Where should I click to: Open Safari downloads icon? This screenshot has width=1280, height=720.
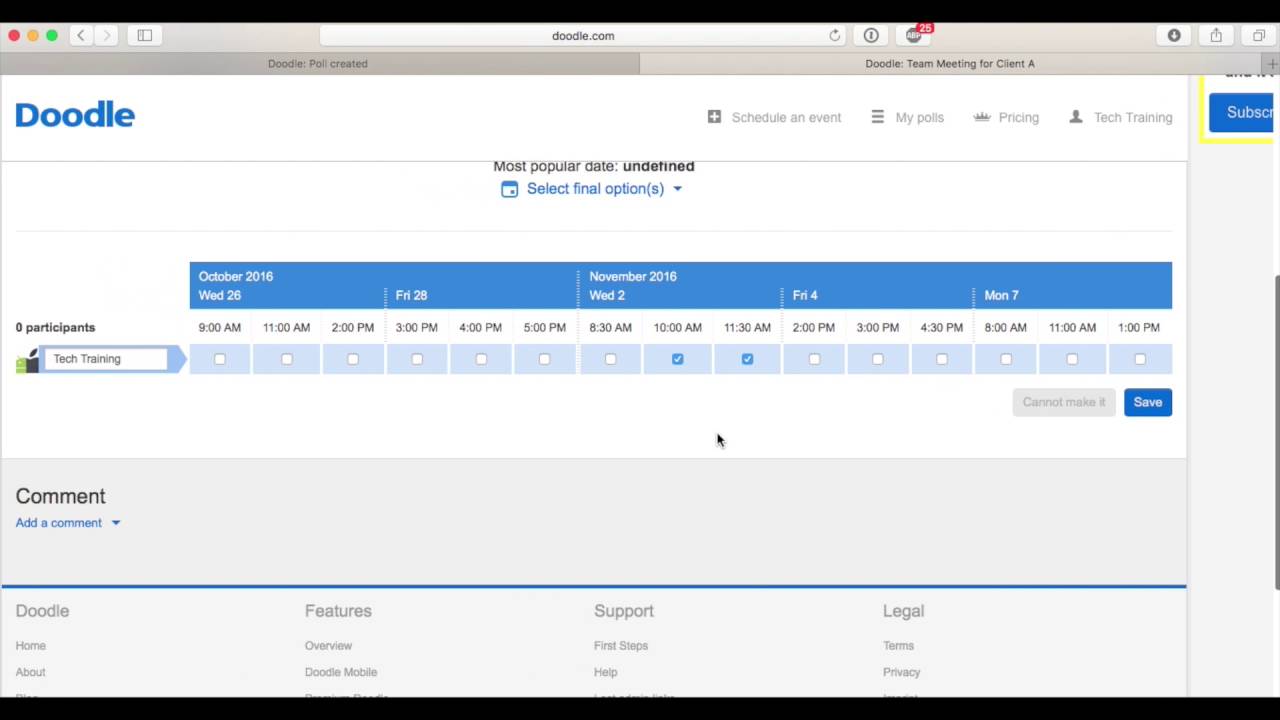1174,35
